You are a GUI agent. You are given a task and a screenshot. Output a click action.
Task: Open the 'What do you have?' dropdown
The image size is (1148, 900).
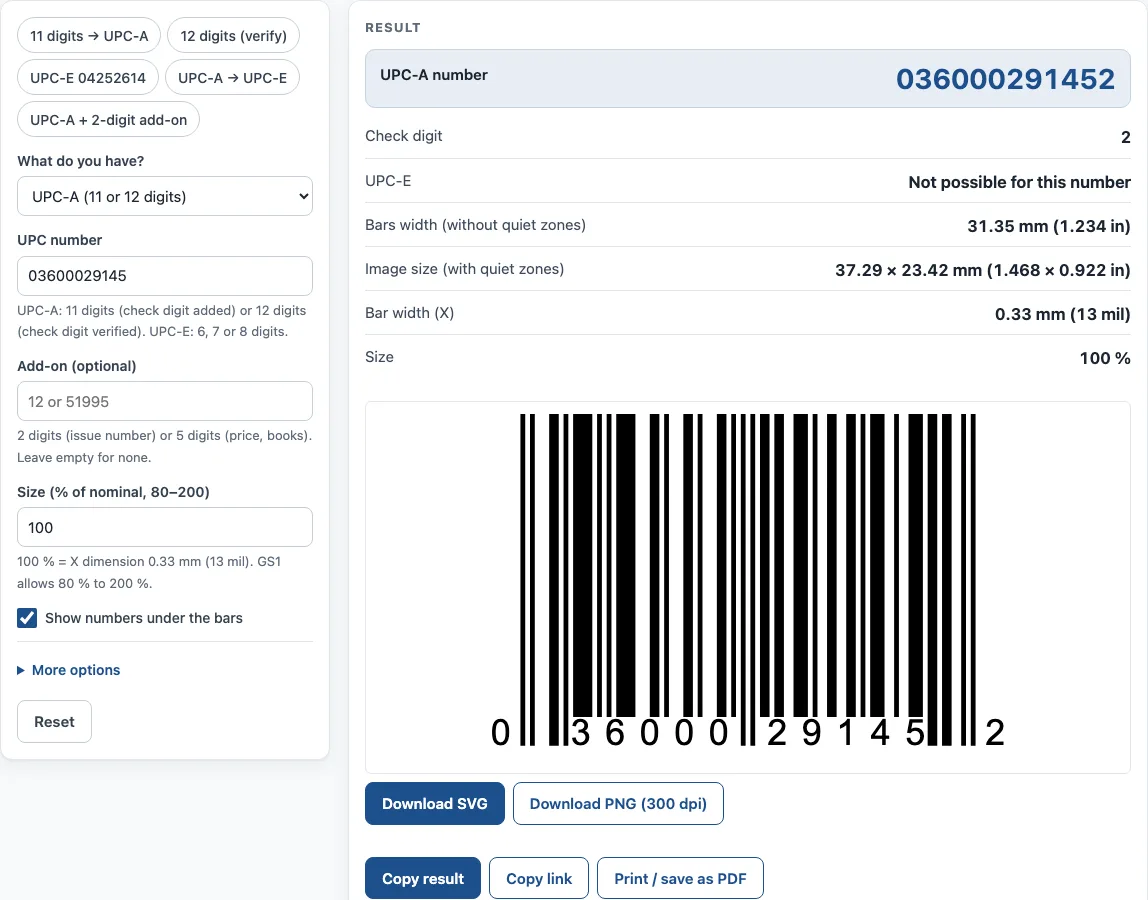pyautogui.click(x=165, y=196)
